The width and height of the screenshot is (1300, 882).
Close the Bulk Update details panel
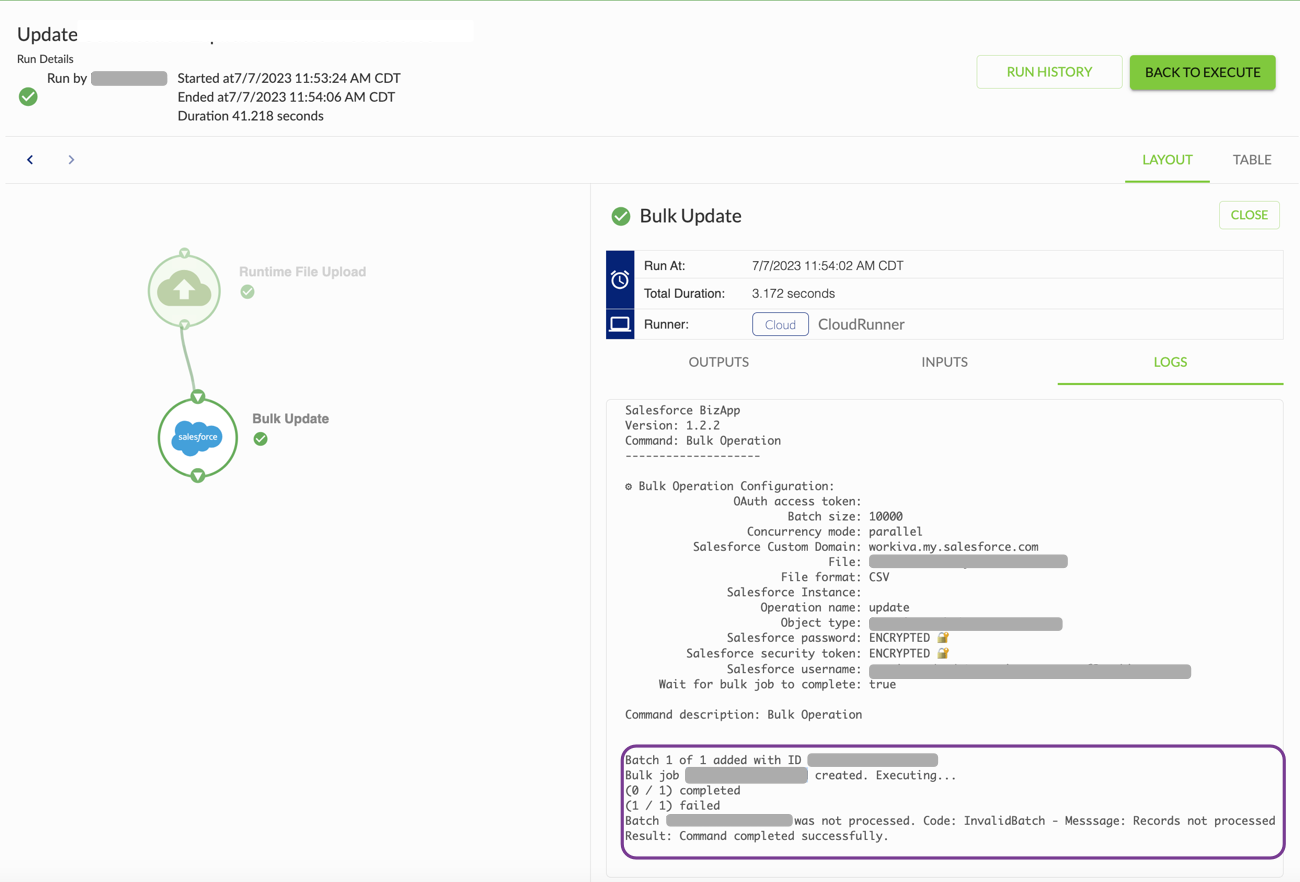pos(1249,215)
